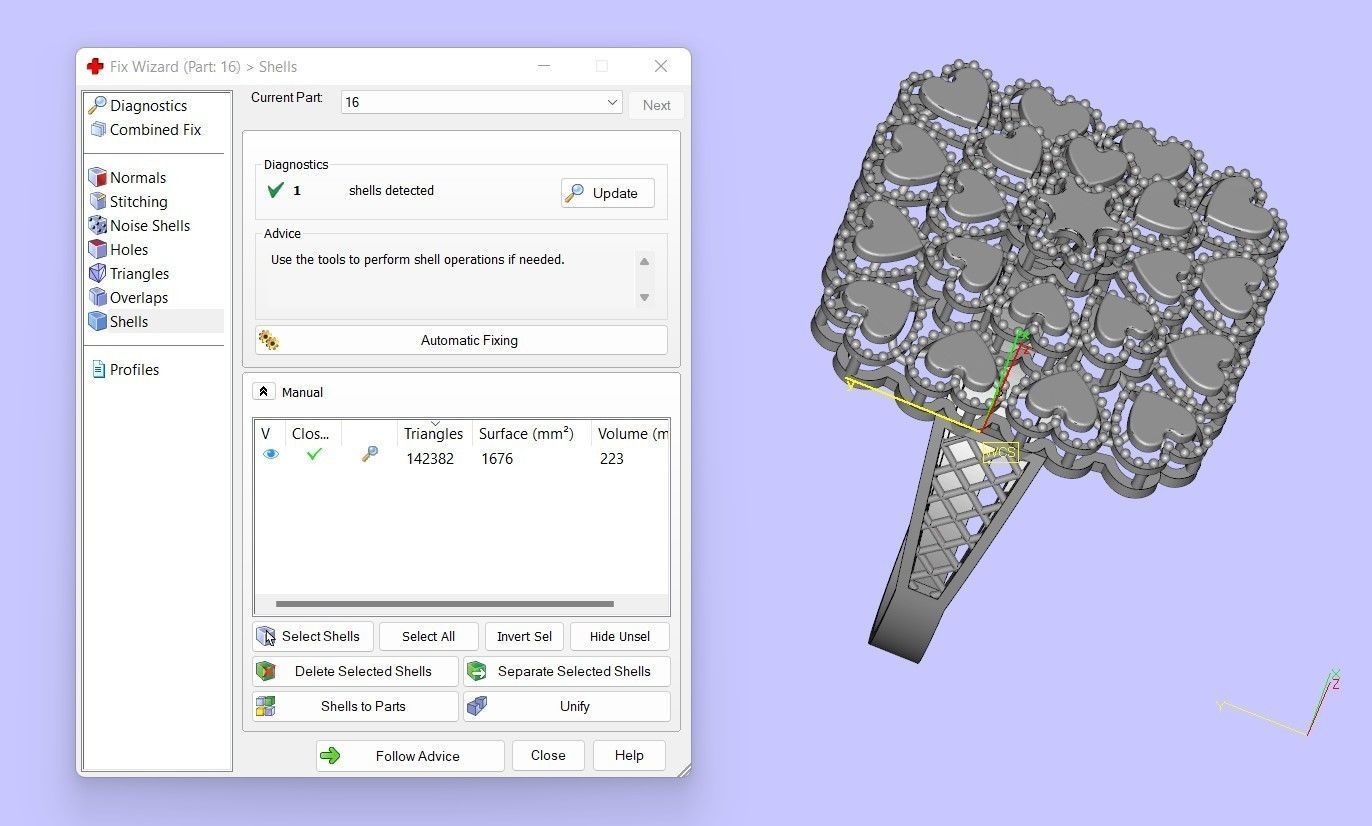The image size is (1372, 826).
Task: Click Separate Selected Shells
Action: pyautogui.click(x=567, y=671)
